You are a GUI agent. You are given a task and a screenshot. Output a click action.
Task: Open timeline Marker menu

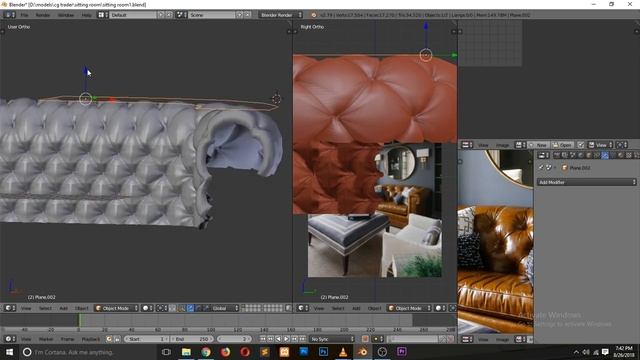click(46, 339)
